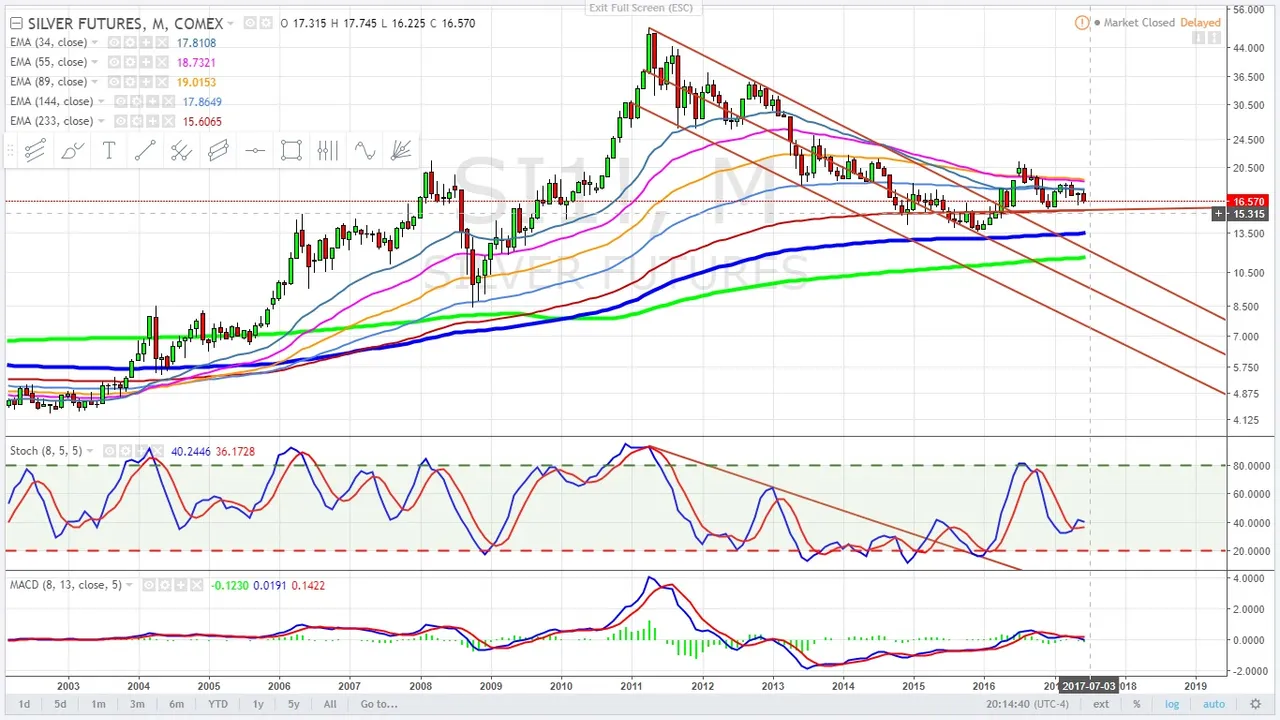Hide the EMA (233, close) line
This screenshot has width=1280, height=720.
[x=121, y=121]
